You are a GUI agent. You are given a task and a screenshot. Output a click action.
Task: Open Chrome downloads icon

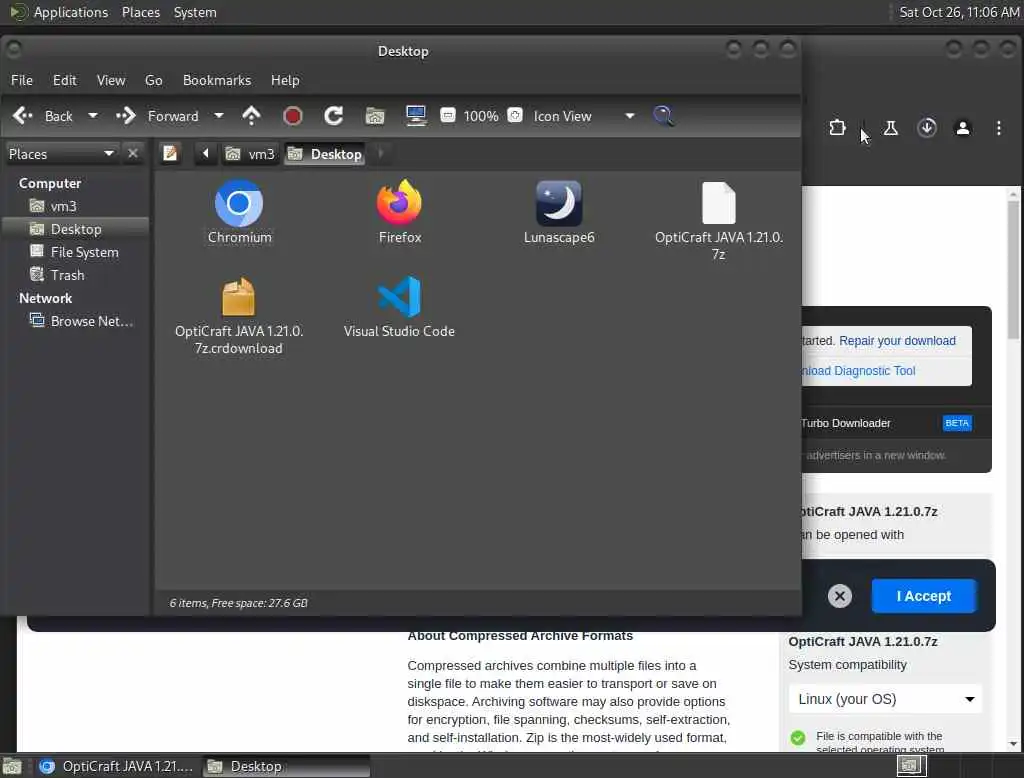pos(927,128)
